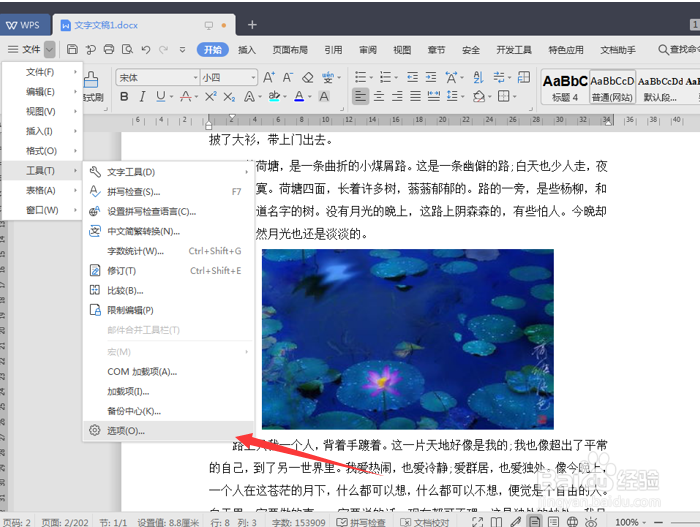Open the 表格(A) submenu
Screen dimensions: 700x527
tap(42, 190)
